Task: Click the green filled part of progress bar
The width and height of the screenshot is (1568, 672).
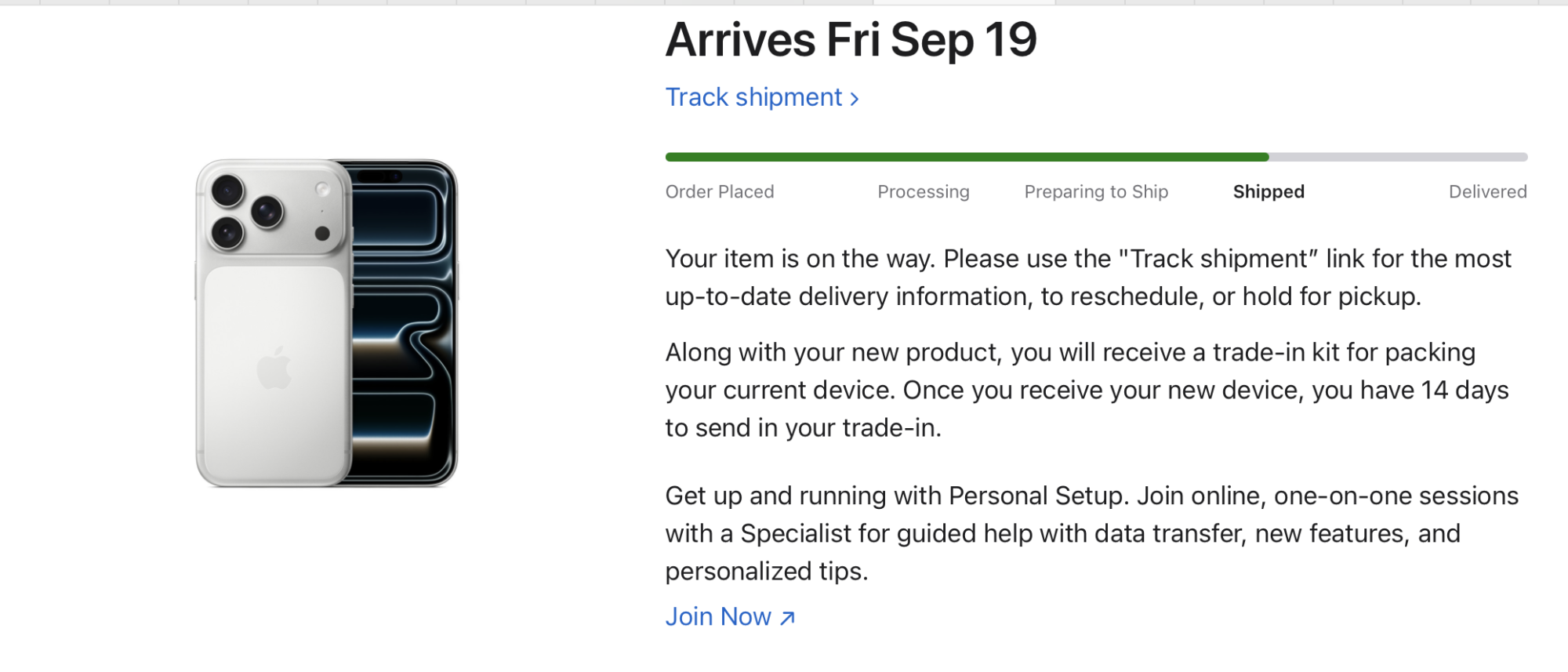Action: [966, 157]
